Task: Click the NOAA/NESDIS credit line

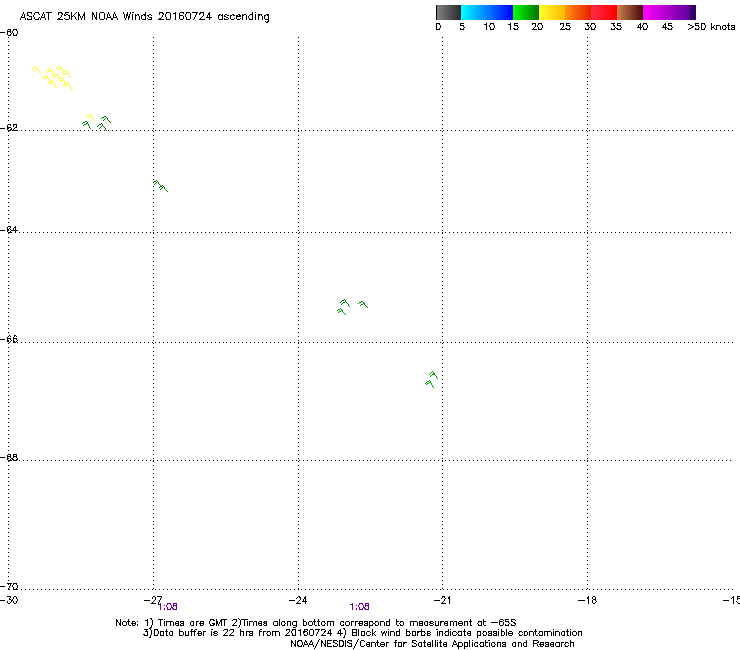Action: click(432, 644)
